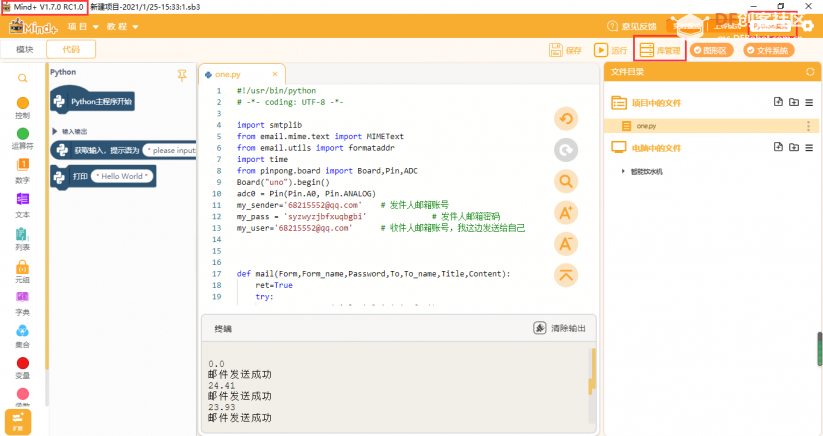Select the 控制 block category
The width and height of the screenshot is (823, 436).
click(23, 108)
